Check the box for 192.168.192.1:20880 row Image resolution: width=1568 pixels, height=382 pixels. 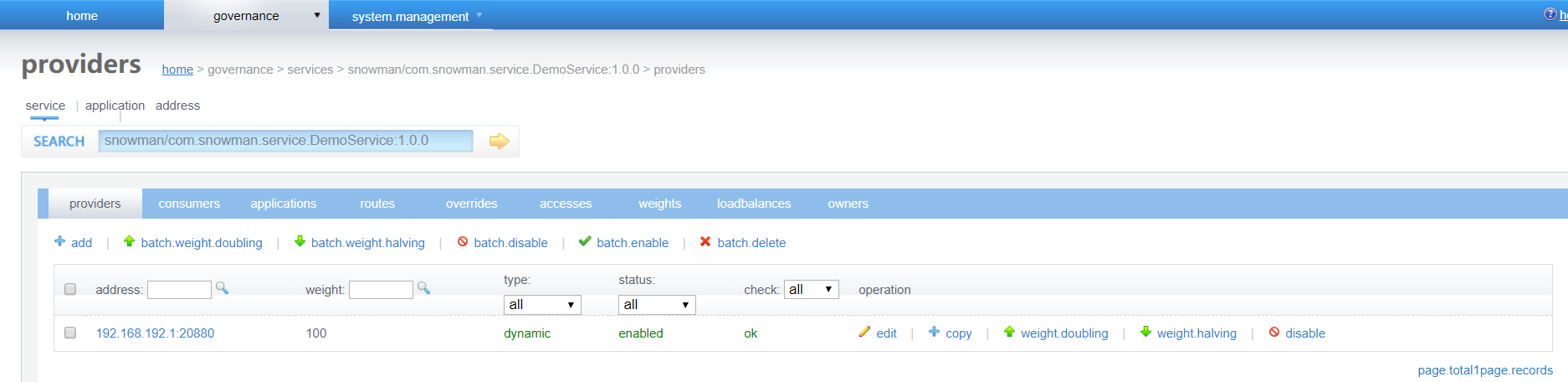coord(70,333)
